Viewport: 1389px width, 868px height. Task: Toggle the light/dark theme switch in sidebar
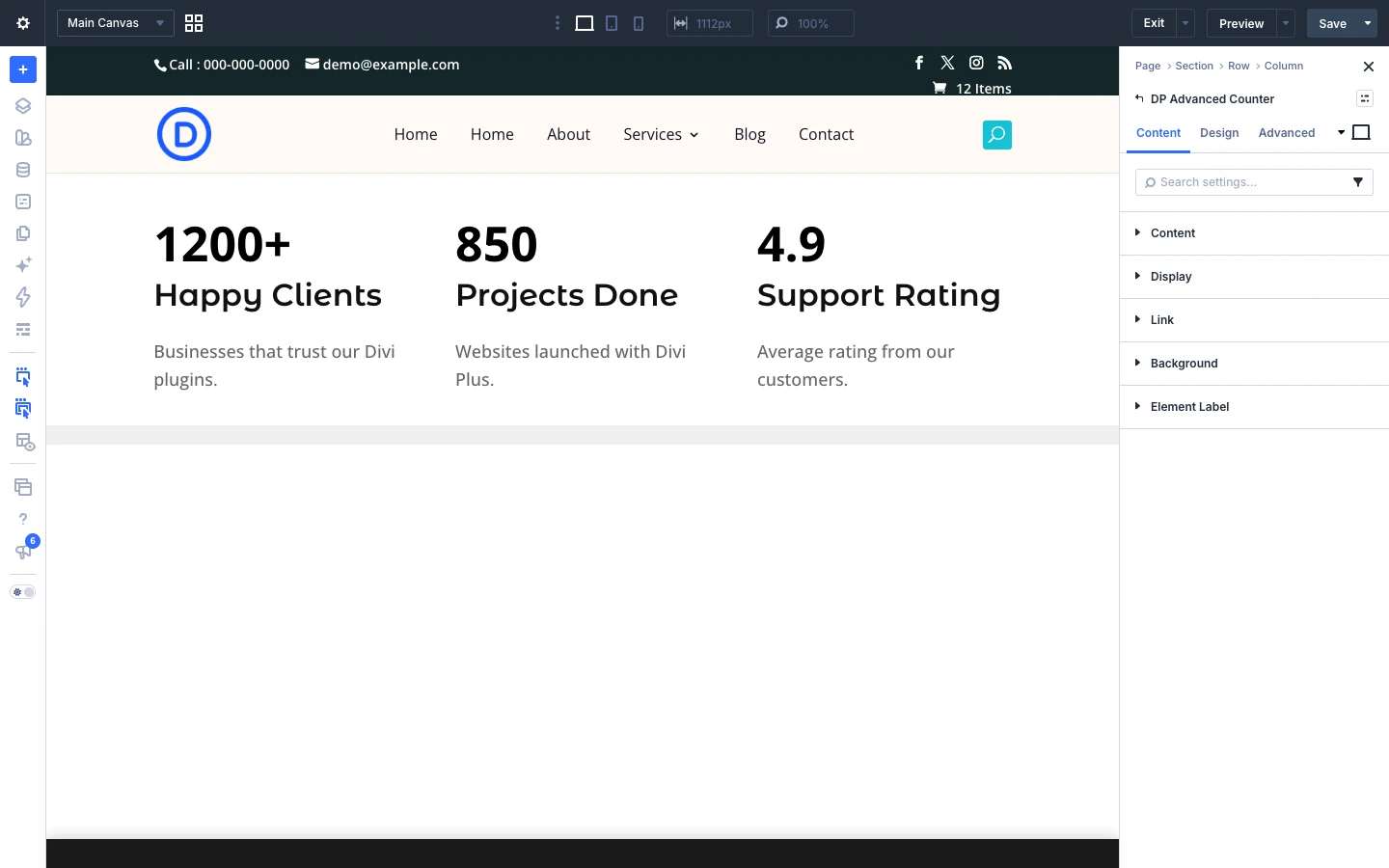pyautogui.click(x=23, y=592)
